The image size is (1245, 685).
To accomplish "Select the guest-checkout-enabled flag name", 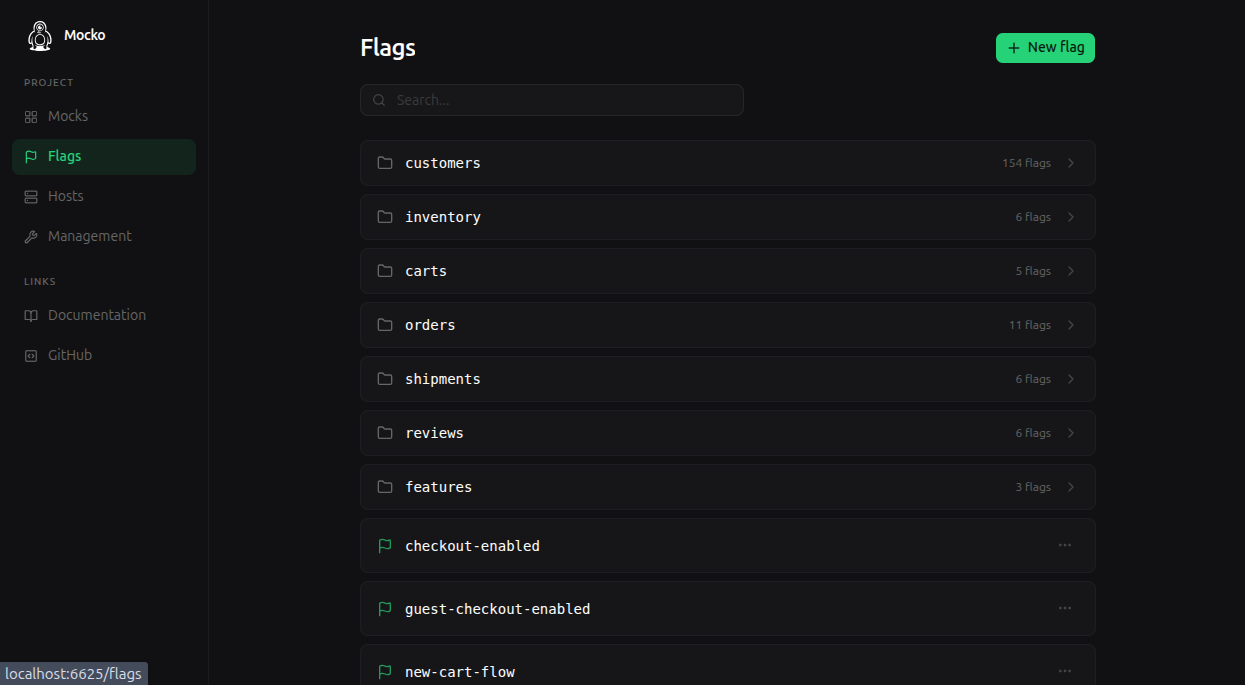I will pos(497,609).
